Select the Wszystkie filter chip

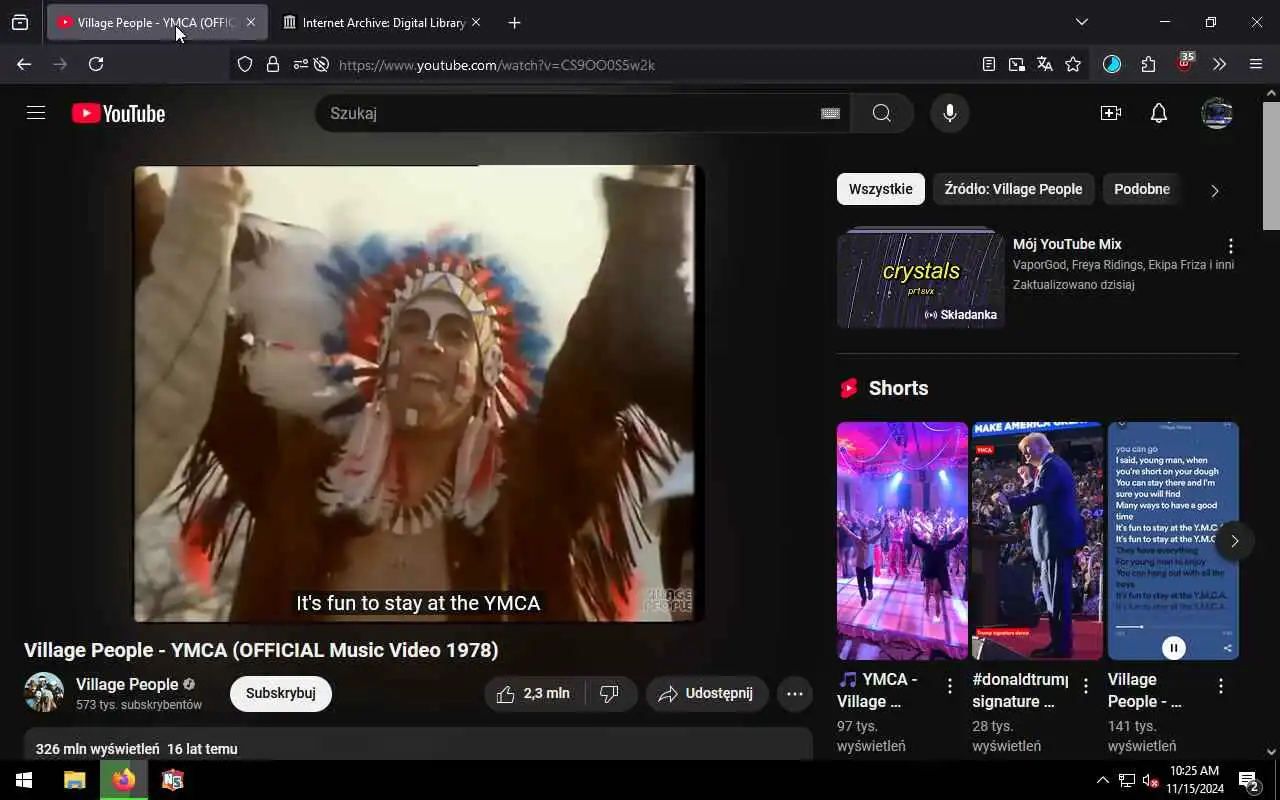[x=881, y=189]
